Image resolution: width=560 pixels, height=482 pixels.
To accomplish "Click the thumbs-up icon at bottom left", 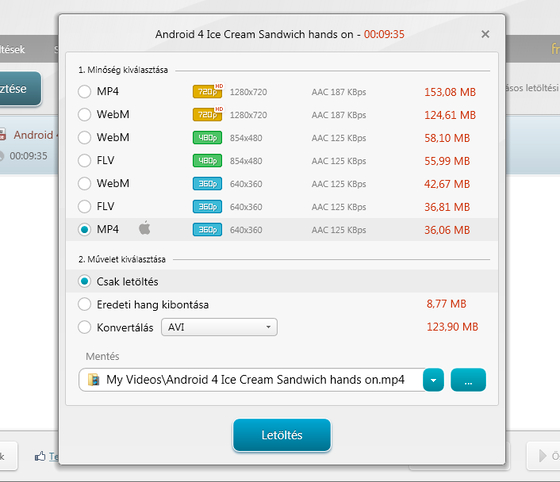I will (x=40, y=456).
